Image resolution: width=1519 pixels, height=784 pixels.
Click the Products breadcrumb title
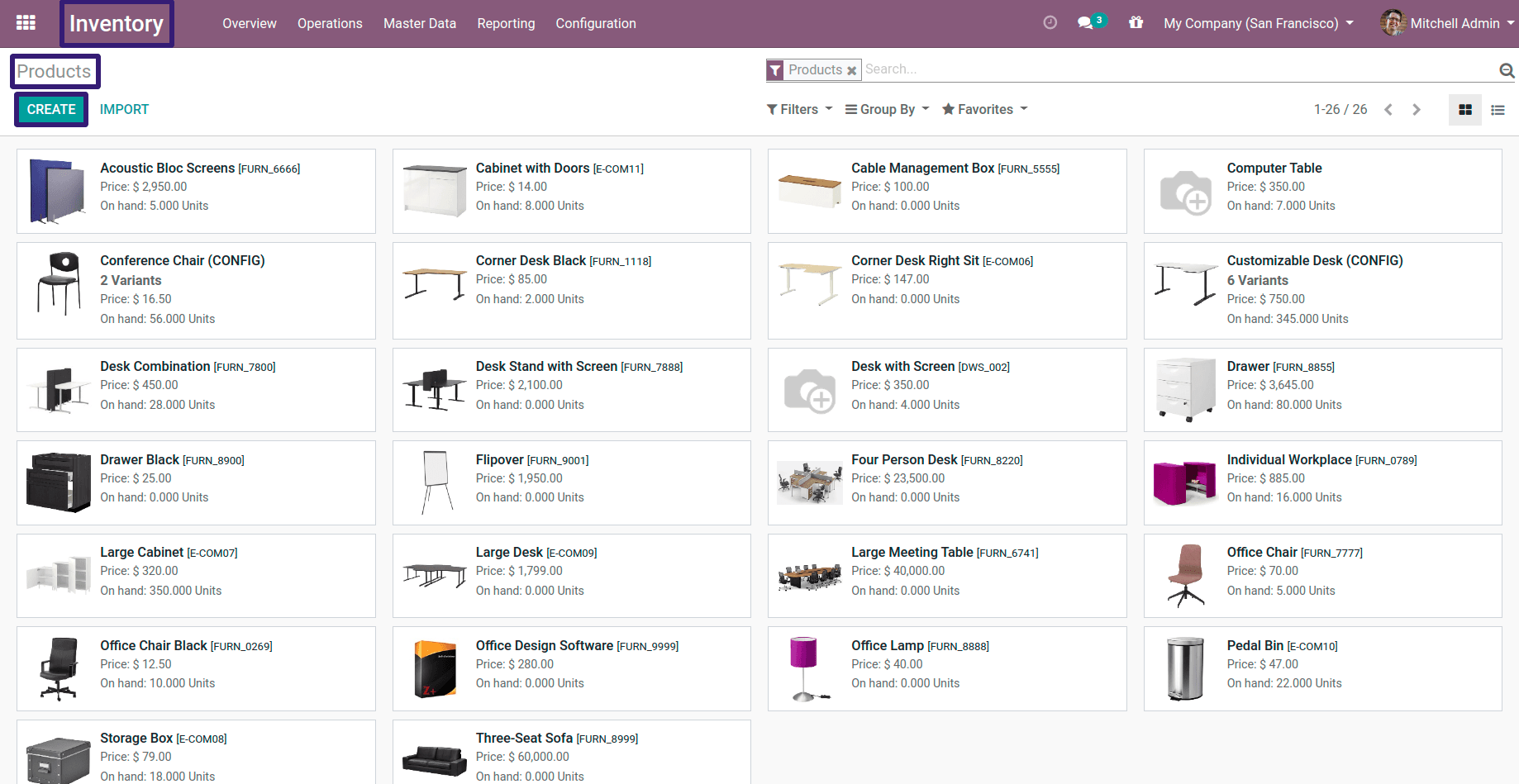pyautogui.click(x=55, y=71)
